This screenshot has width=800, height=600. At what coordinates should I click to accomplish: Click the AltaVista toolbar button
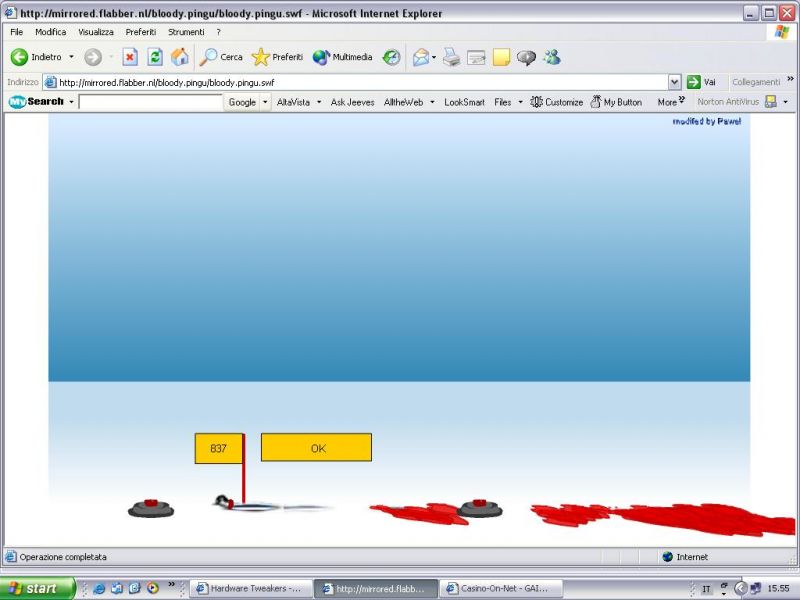(293, 102)
